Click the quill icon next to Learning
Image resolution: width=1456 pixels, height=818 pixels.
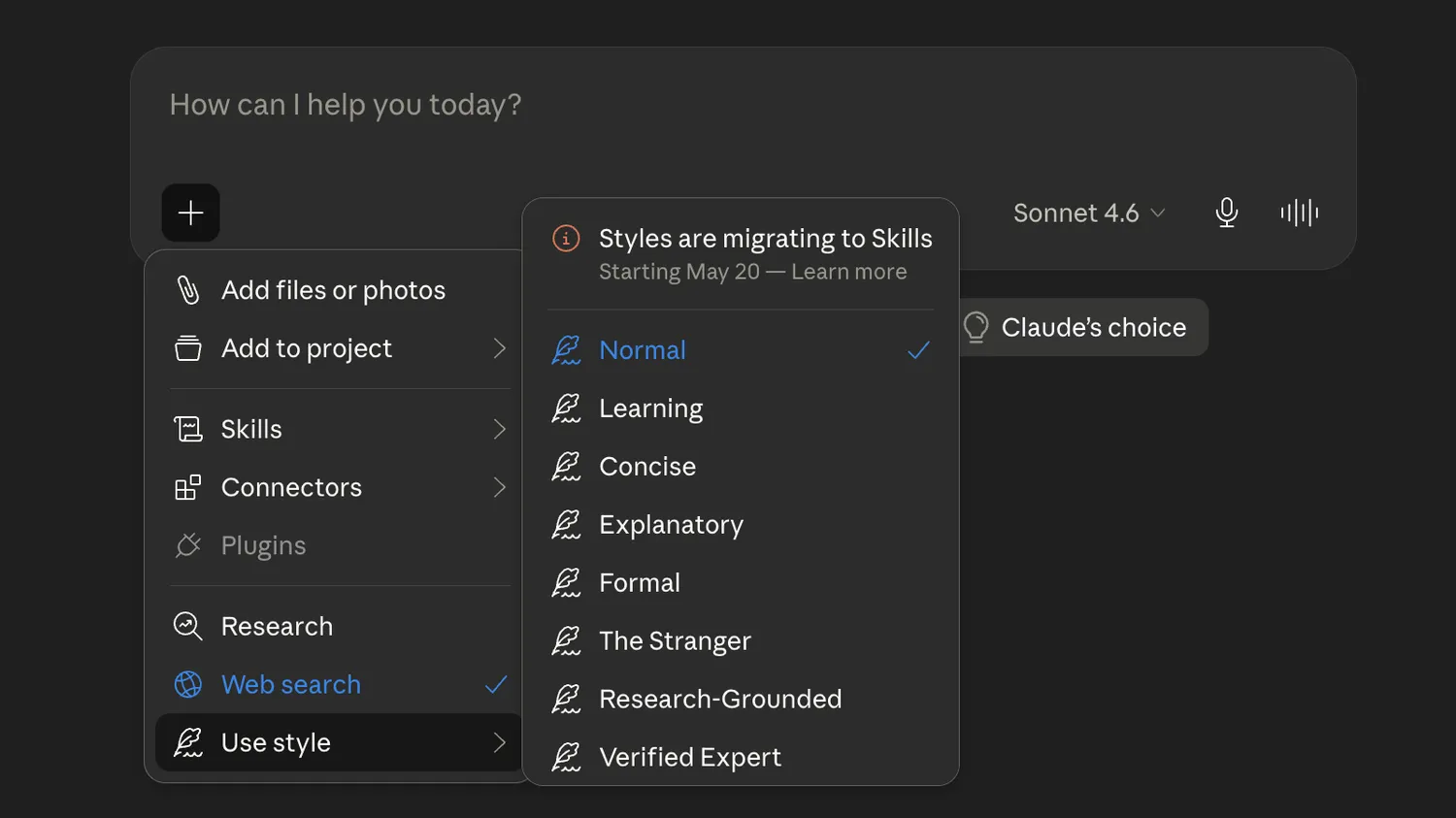[x=566, y=409]
